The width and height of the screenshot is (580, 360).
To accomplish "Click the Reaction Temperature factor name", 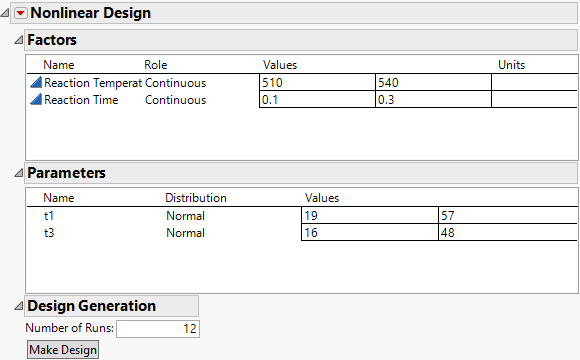I will click(93, 83).
